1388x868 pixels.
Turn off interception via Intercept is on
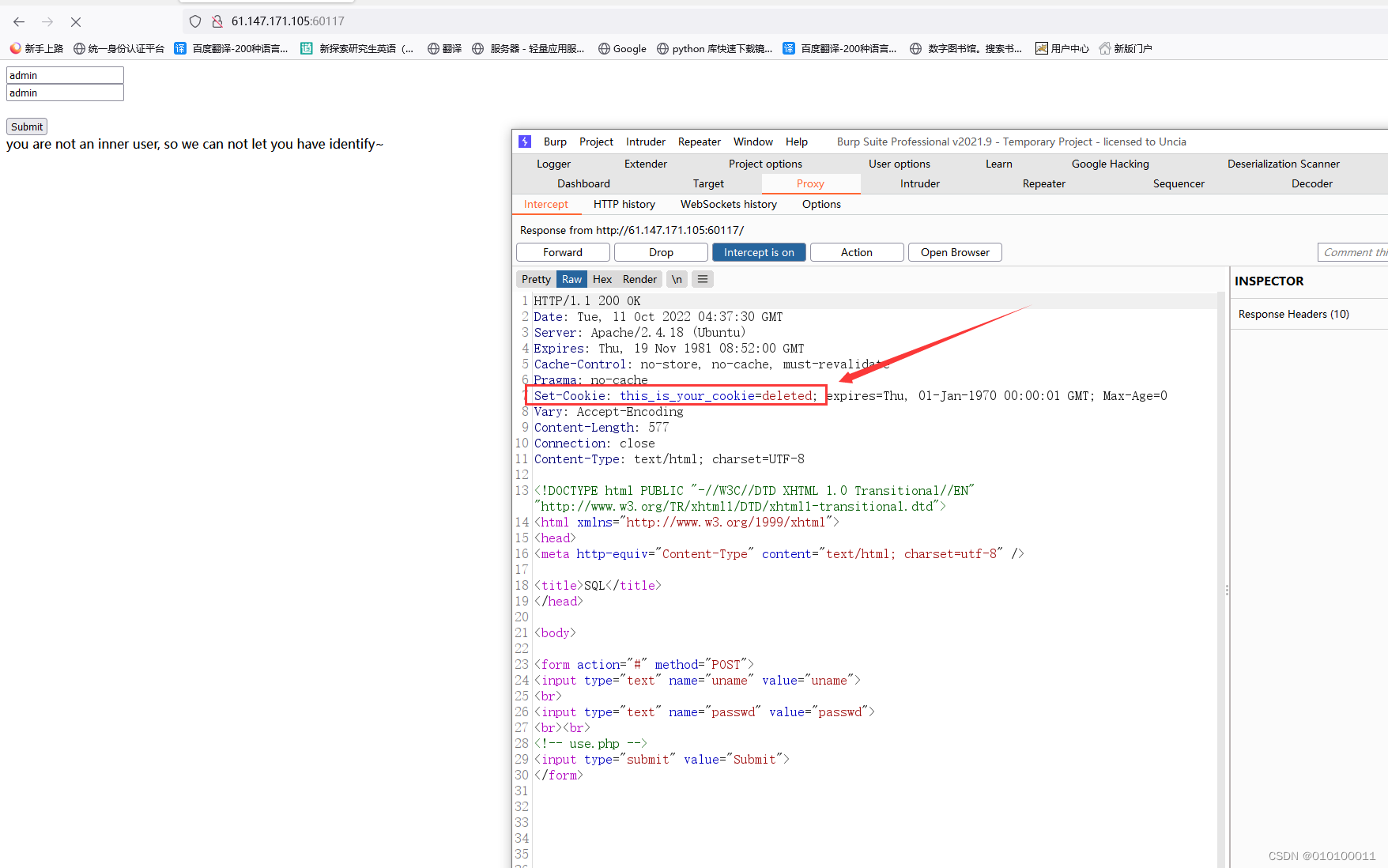coord(759,252)
